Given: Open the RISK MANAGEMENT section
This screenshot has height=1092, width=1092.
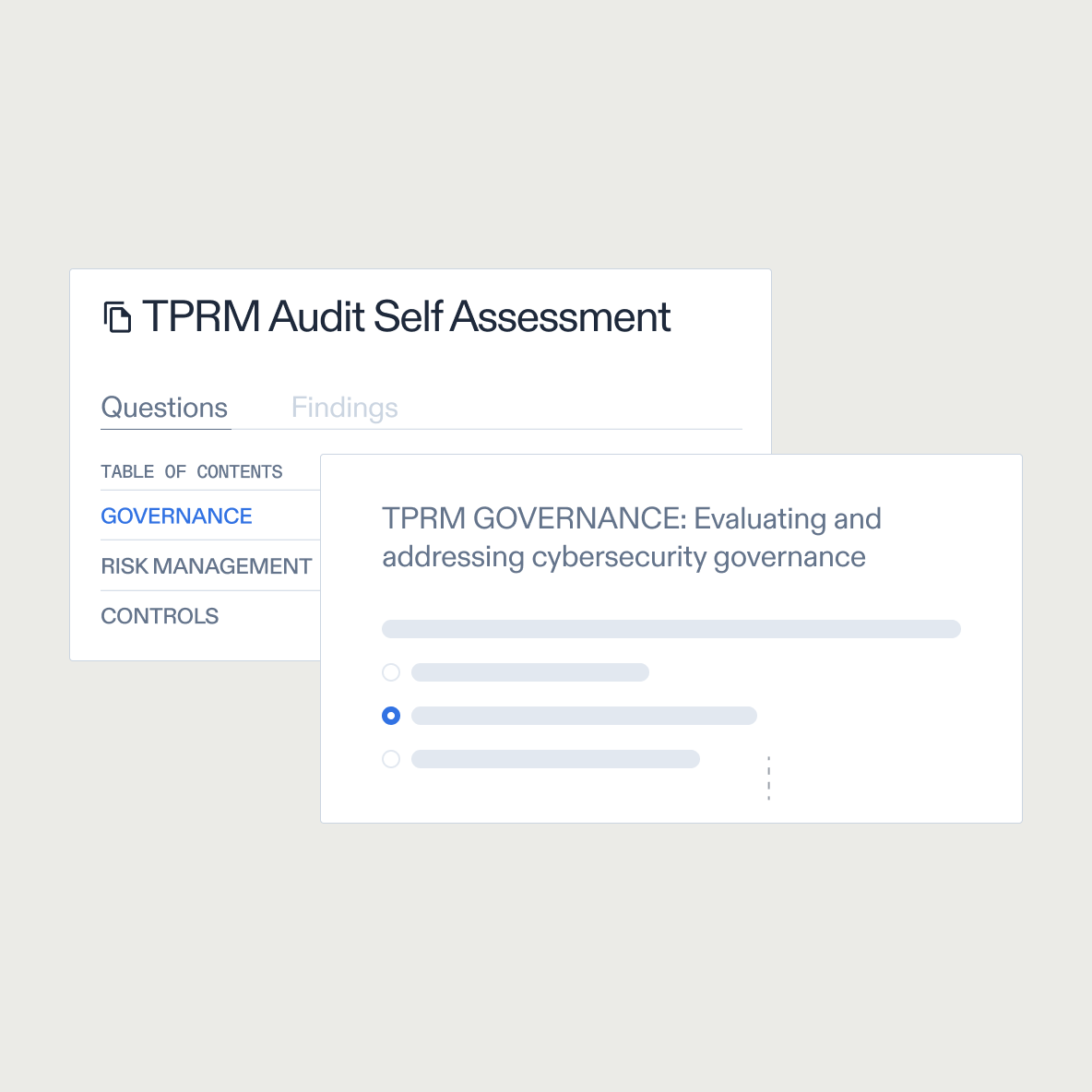Looking at the screenshot, I should [x=207, y=565].
